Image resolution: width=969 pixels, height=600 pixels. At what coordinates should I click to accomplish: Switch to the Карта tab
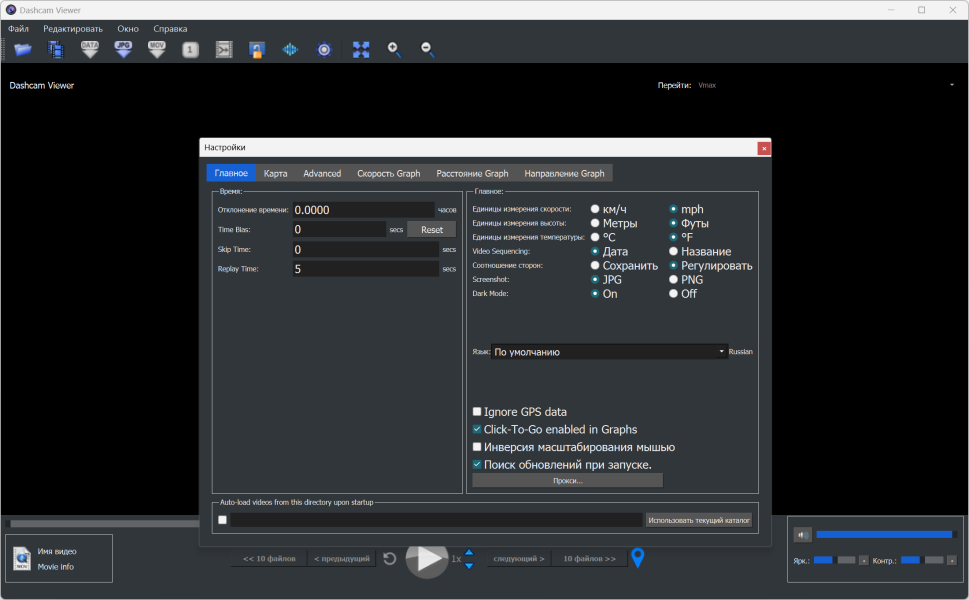[x=275, y=173]
